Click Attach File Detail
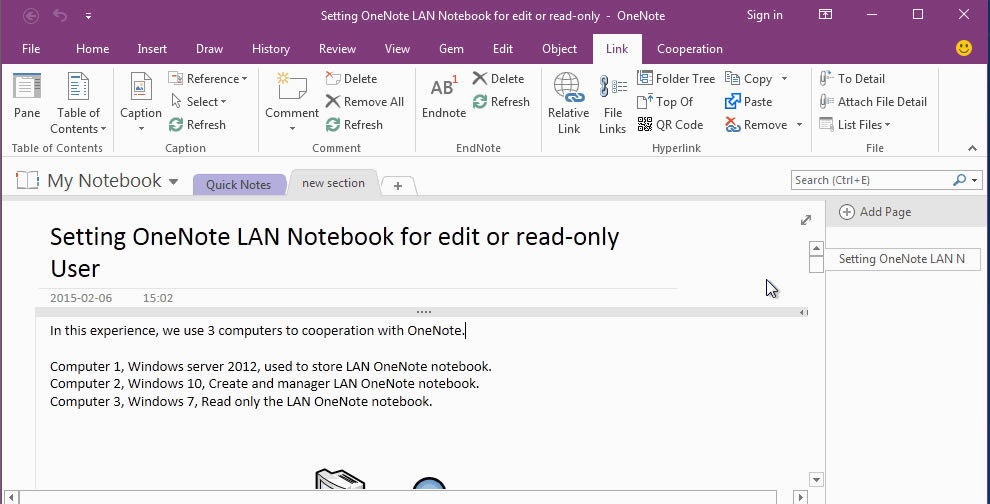Image resolution: width=990 pixels, height=504 pixels. 873,101
